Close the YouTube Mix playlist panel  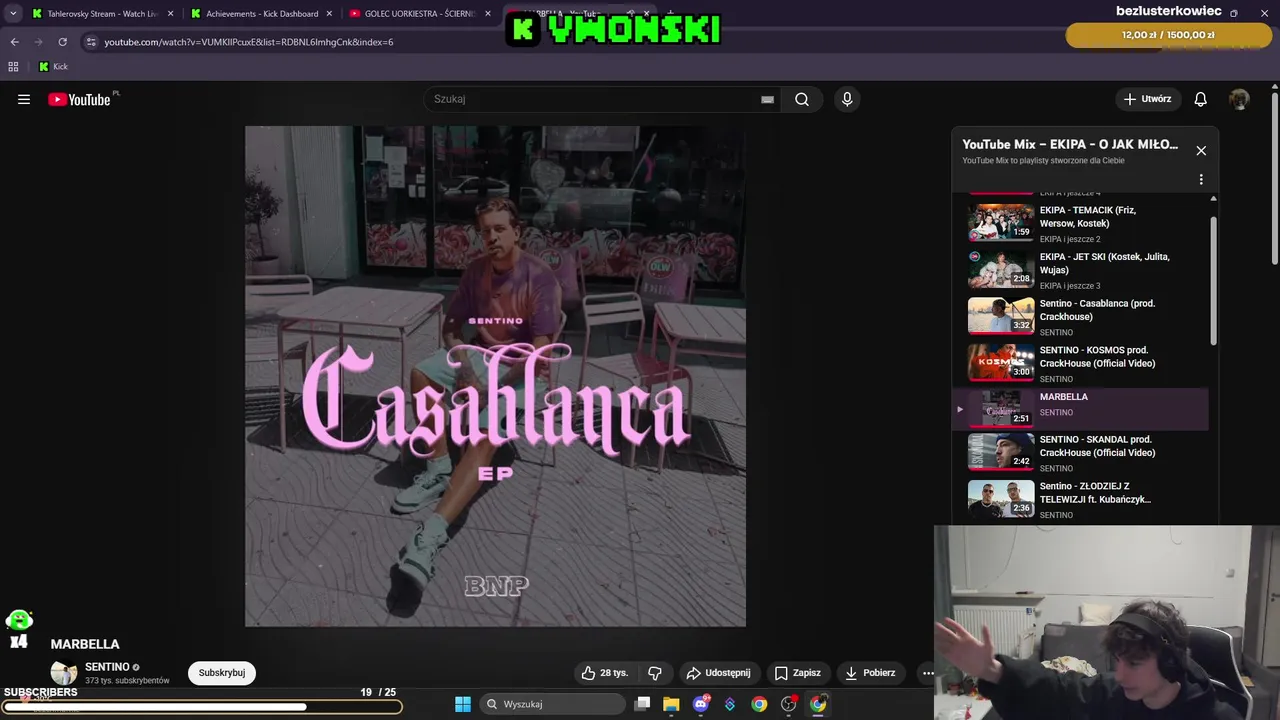(1201, 151)
